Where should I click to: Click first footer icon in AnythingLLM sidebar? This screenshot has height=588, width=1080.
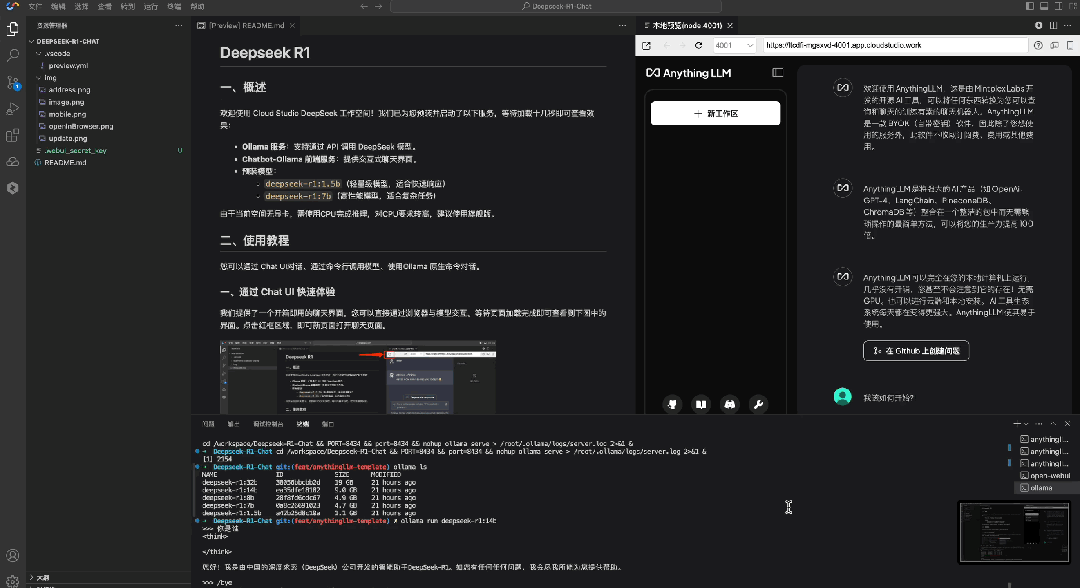672,404
